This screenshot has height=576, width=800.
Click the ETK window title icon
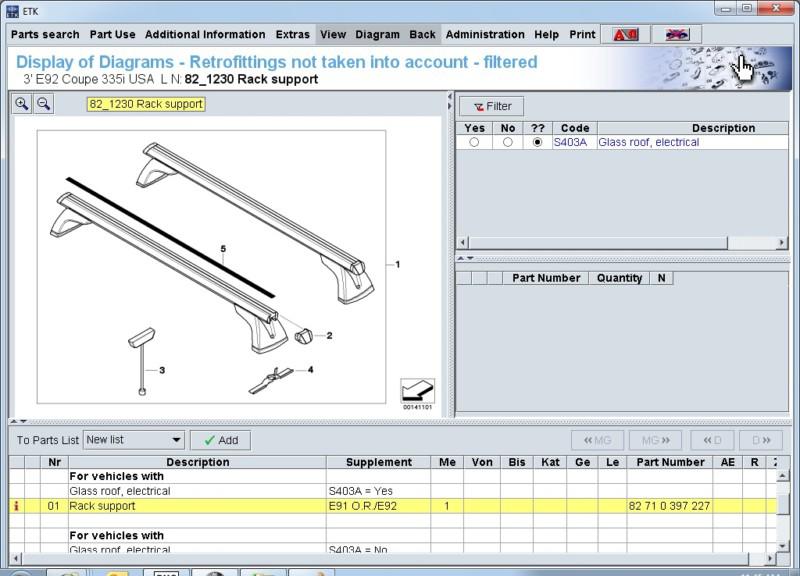tap(12, 10)
